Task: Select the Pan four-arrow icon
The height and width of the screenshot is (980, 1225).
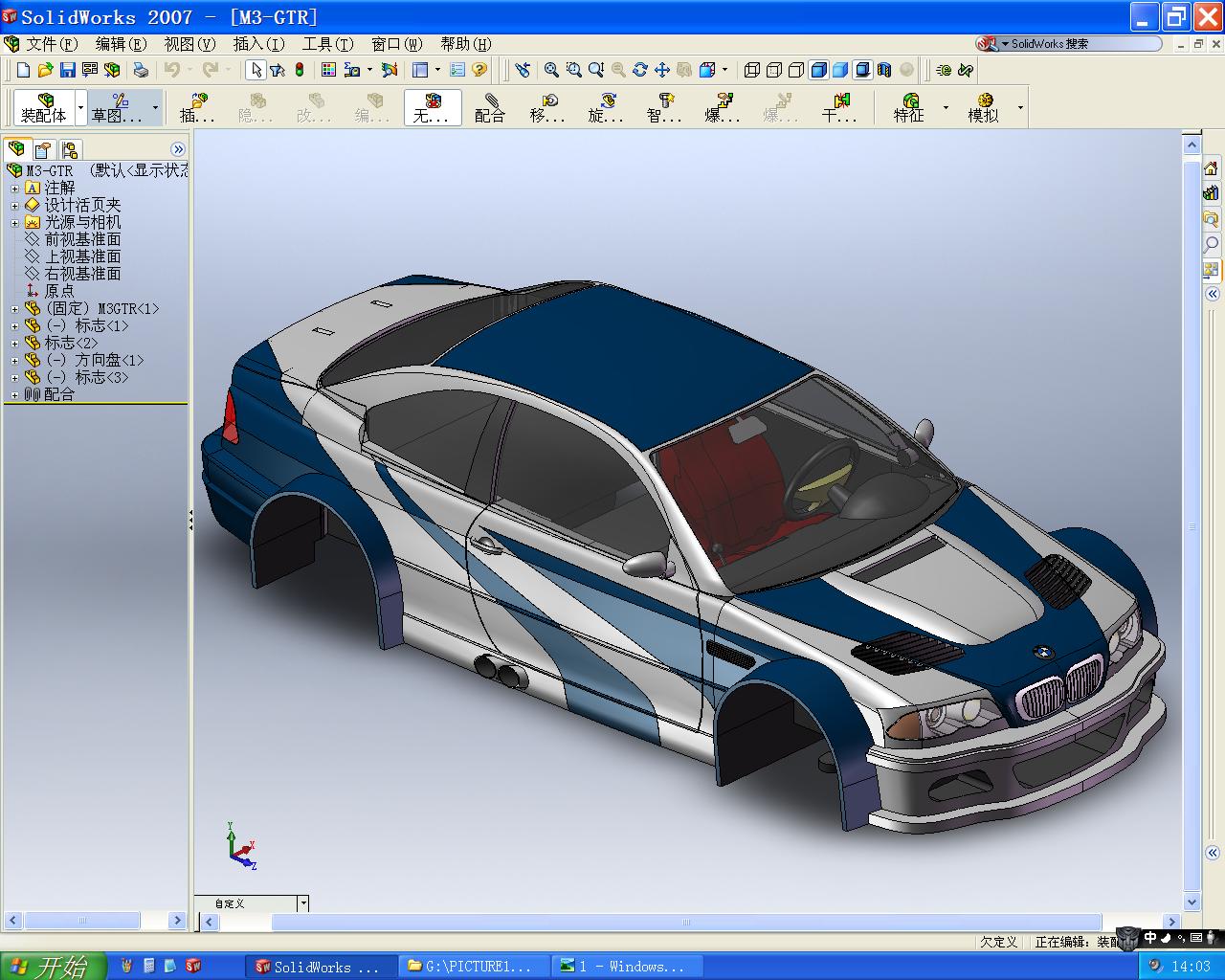Action: [662, 70]
